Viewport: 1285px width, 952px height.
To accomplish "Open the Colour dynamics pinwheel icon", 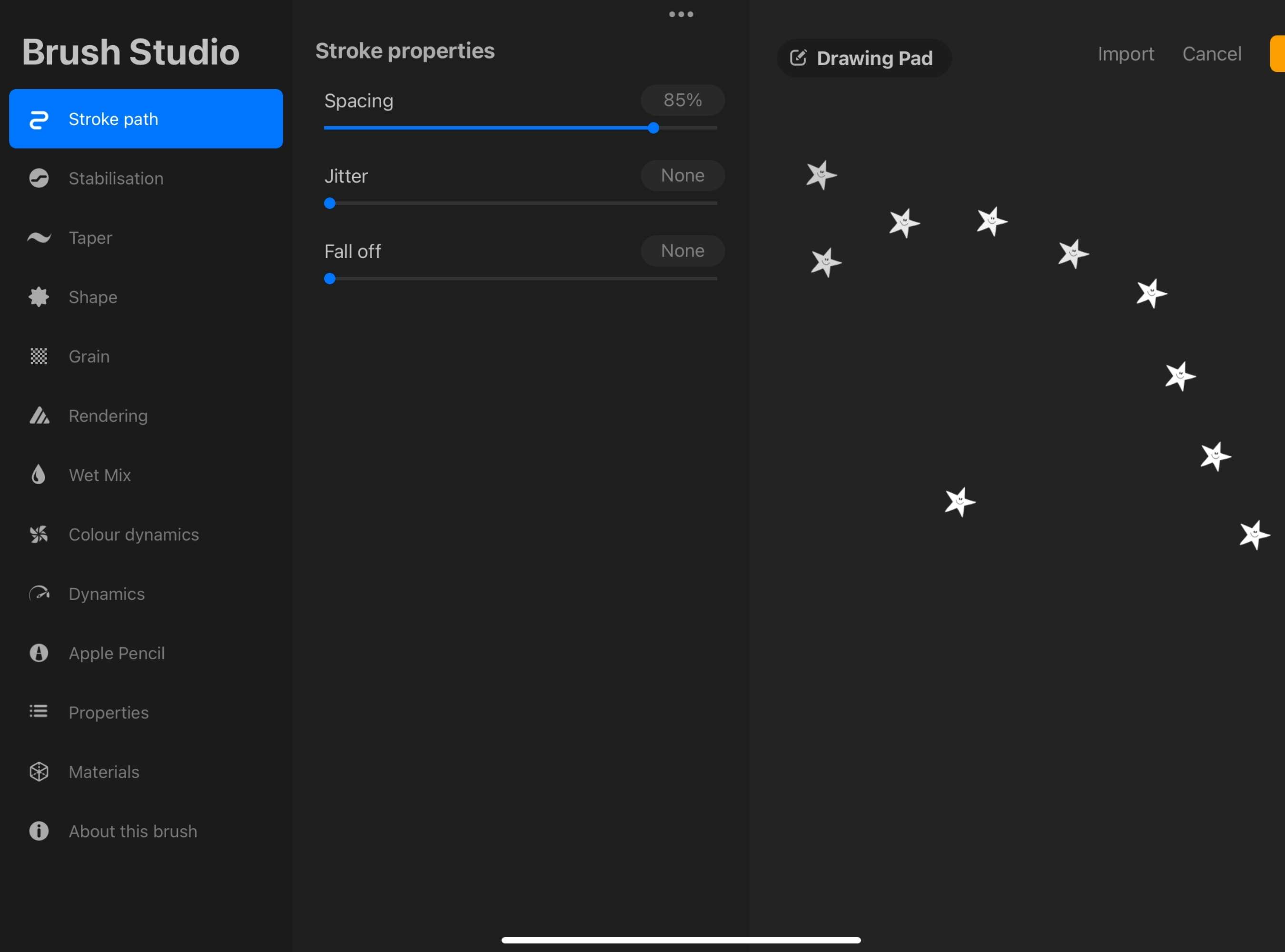I will (39, 534).
